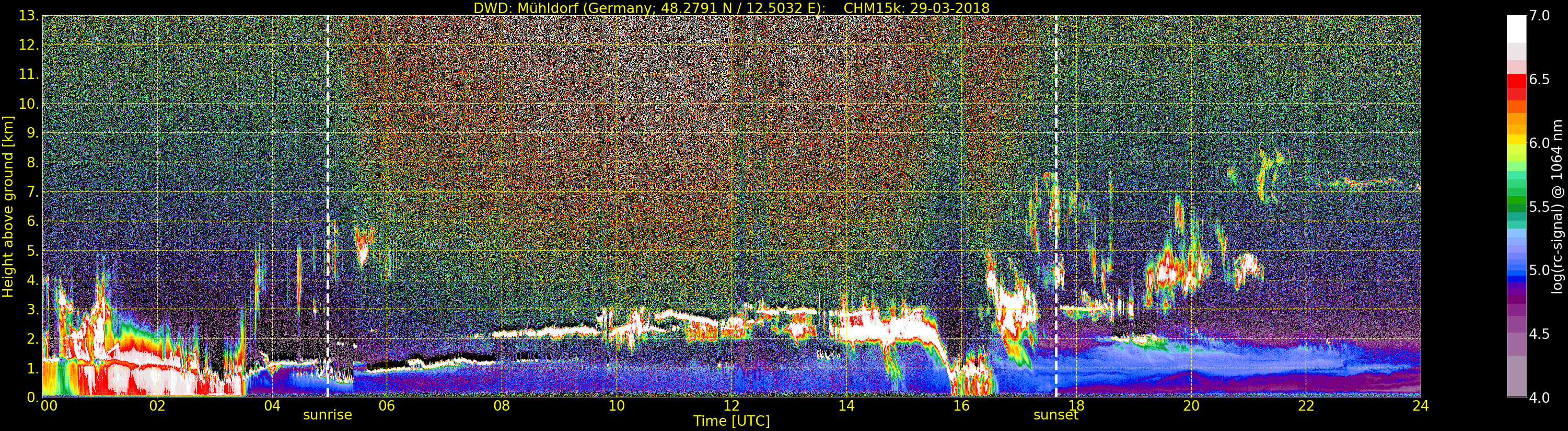The width and height of the screenshot is (1568, 431).
Task: Click the time axis tick '22'
Action: [x=1306, y=406]
